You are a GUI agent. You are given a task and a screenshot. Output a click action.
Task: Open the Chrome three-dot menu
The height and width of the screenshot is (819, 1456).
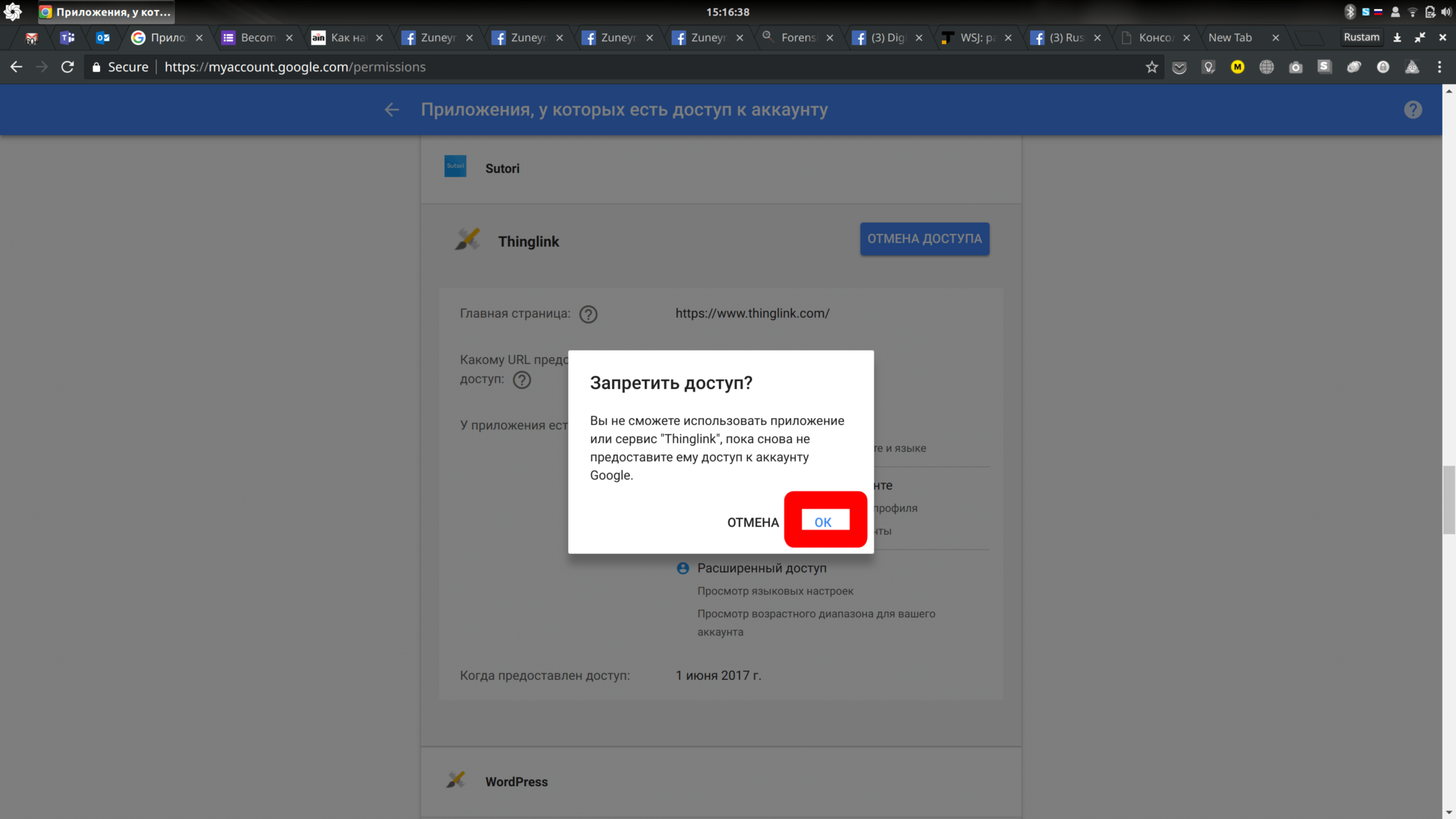tap(1440, 67)
